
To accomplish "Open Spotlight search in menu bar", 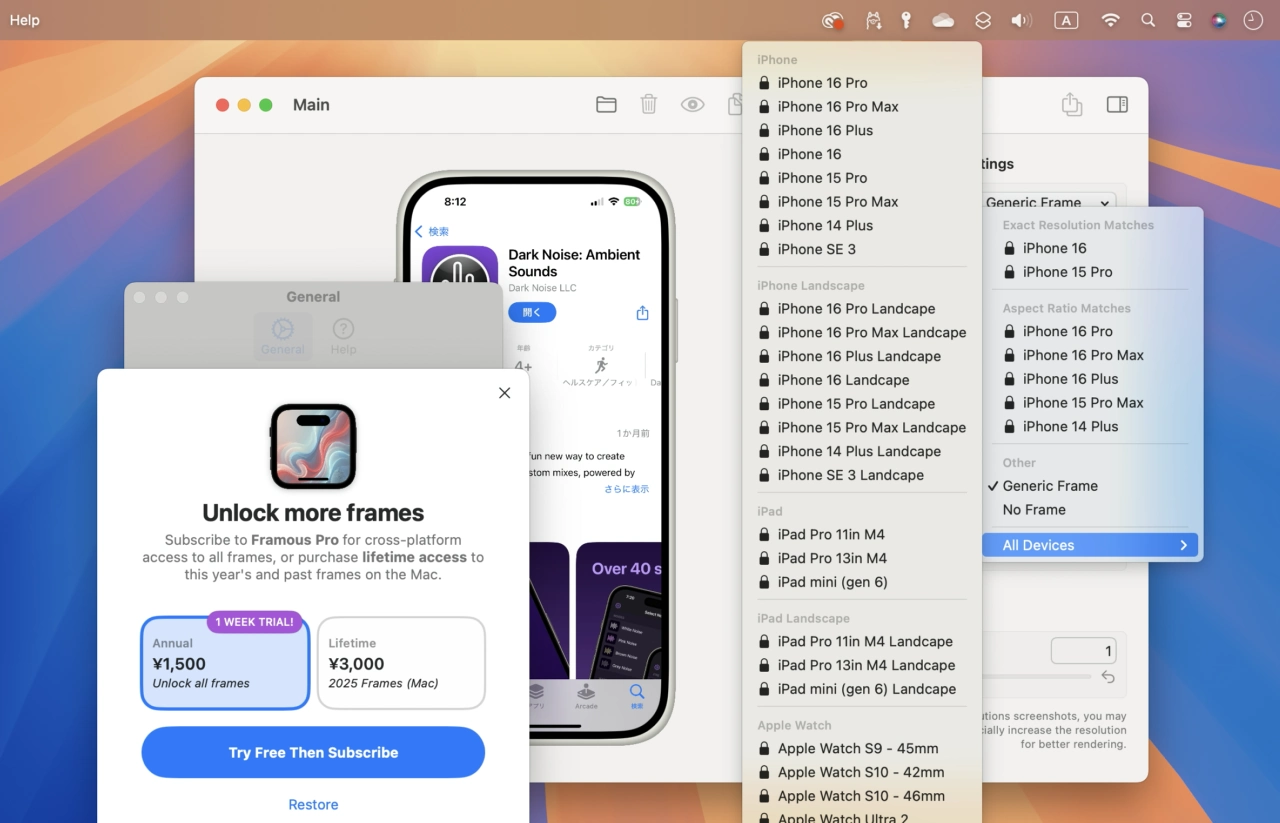I will coord(1148,20).
